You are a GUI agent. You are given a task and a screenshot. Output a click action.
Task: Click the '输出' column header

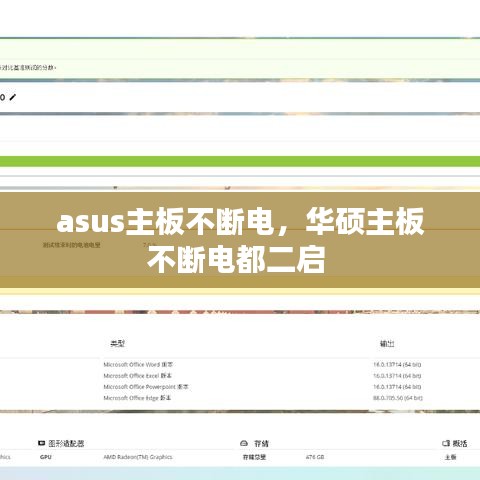pyautogui.click(x=387, y=343)
